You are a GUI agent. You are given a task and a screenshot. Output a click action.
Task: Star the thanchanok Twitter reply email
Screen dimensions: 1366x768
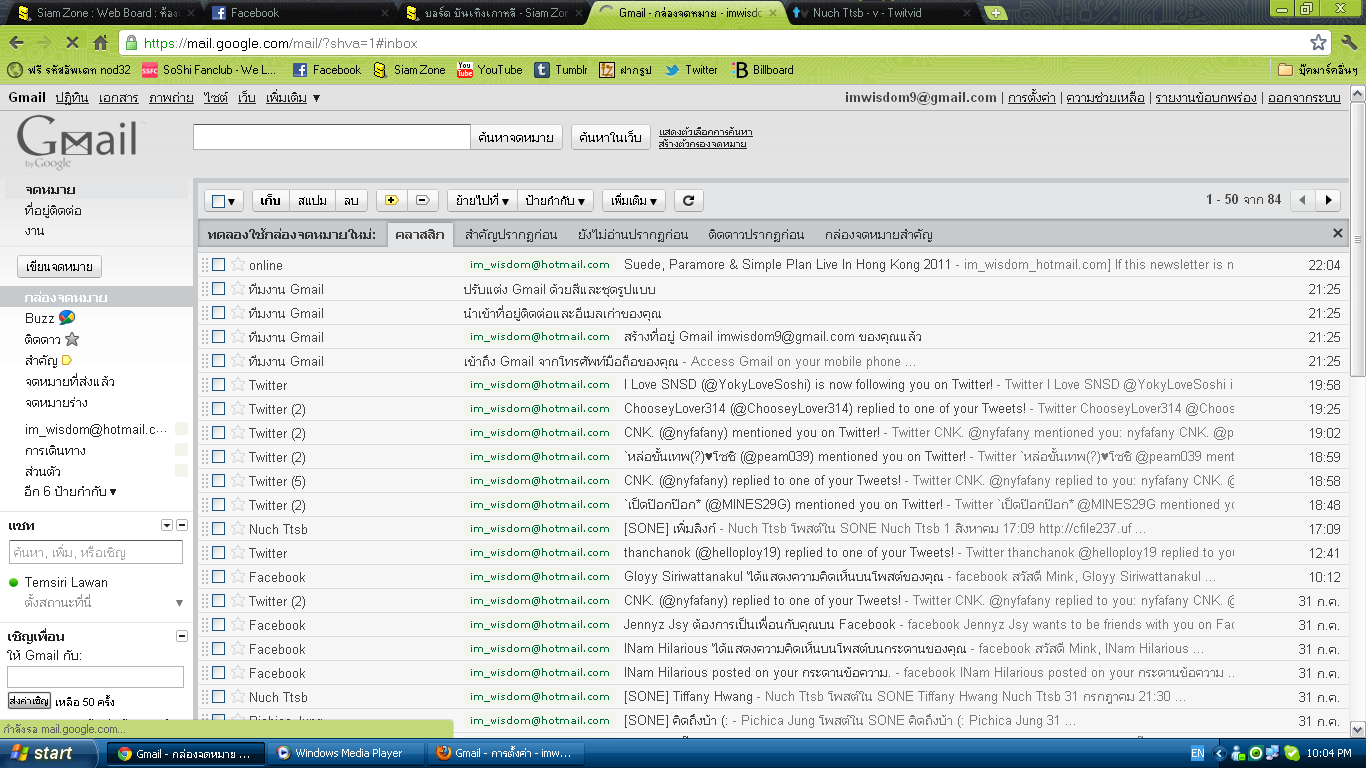238,553
